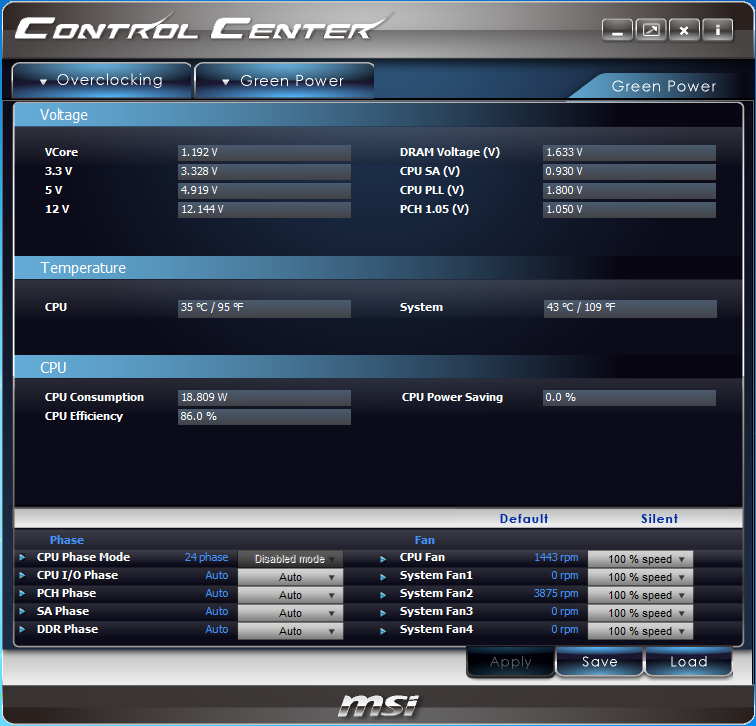756x726 pixels.
Task: Click the 3.328 V value field
Action: point(264,172)
